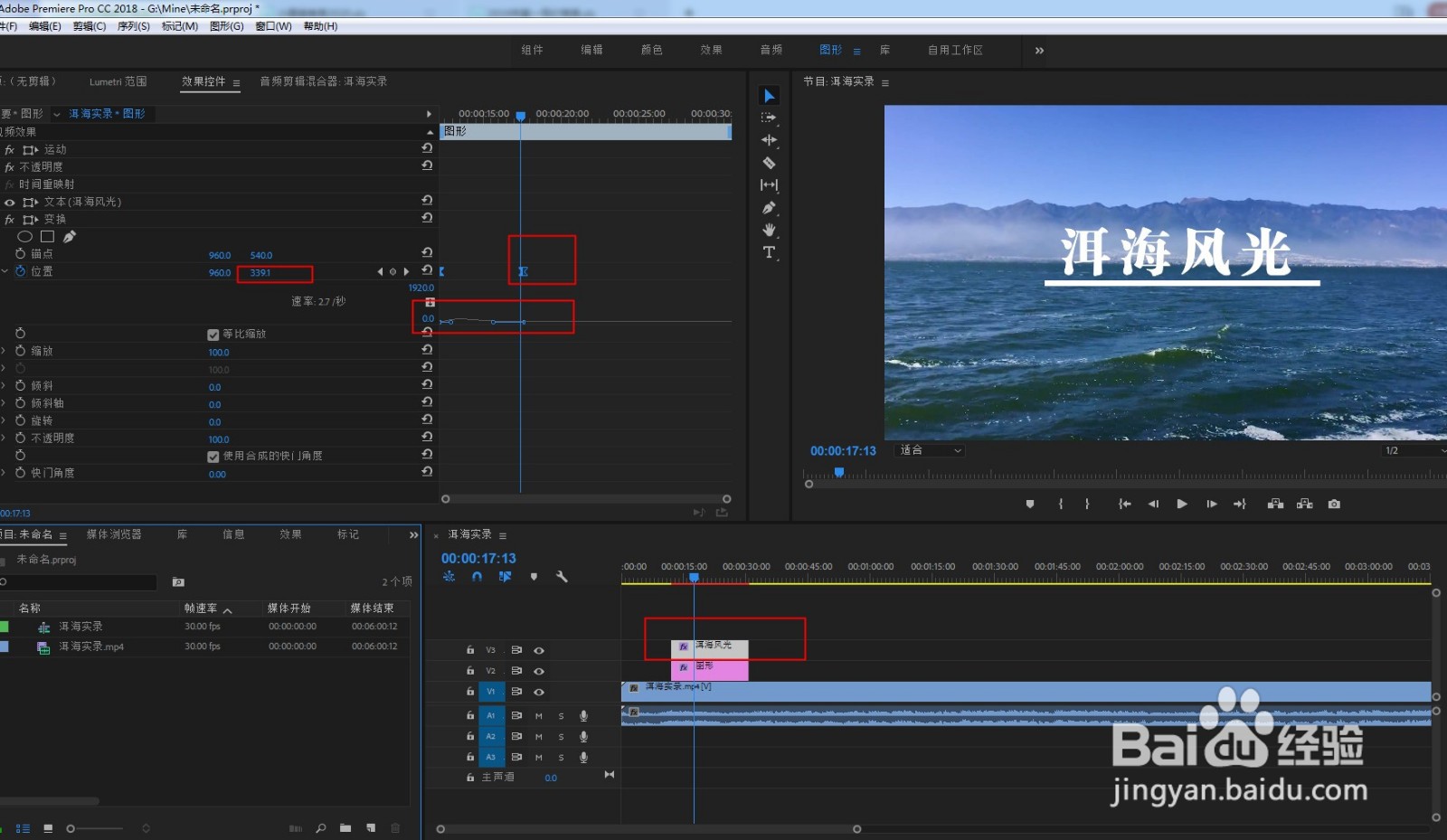Viewport: 1447px width, 840px height.
Task: Solo audio track A2
Action: pos(561,736)
